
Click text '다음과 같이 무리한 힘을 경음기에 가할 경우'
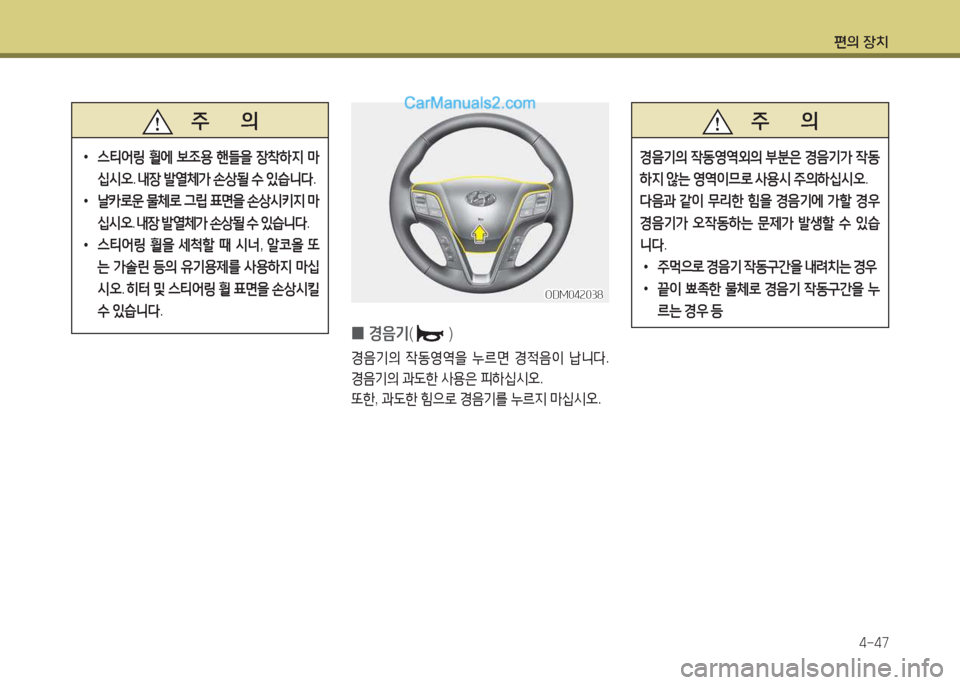click(760, 201)
